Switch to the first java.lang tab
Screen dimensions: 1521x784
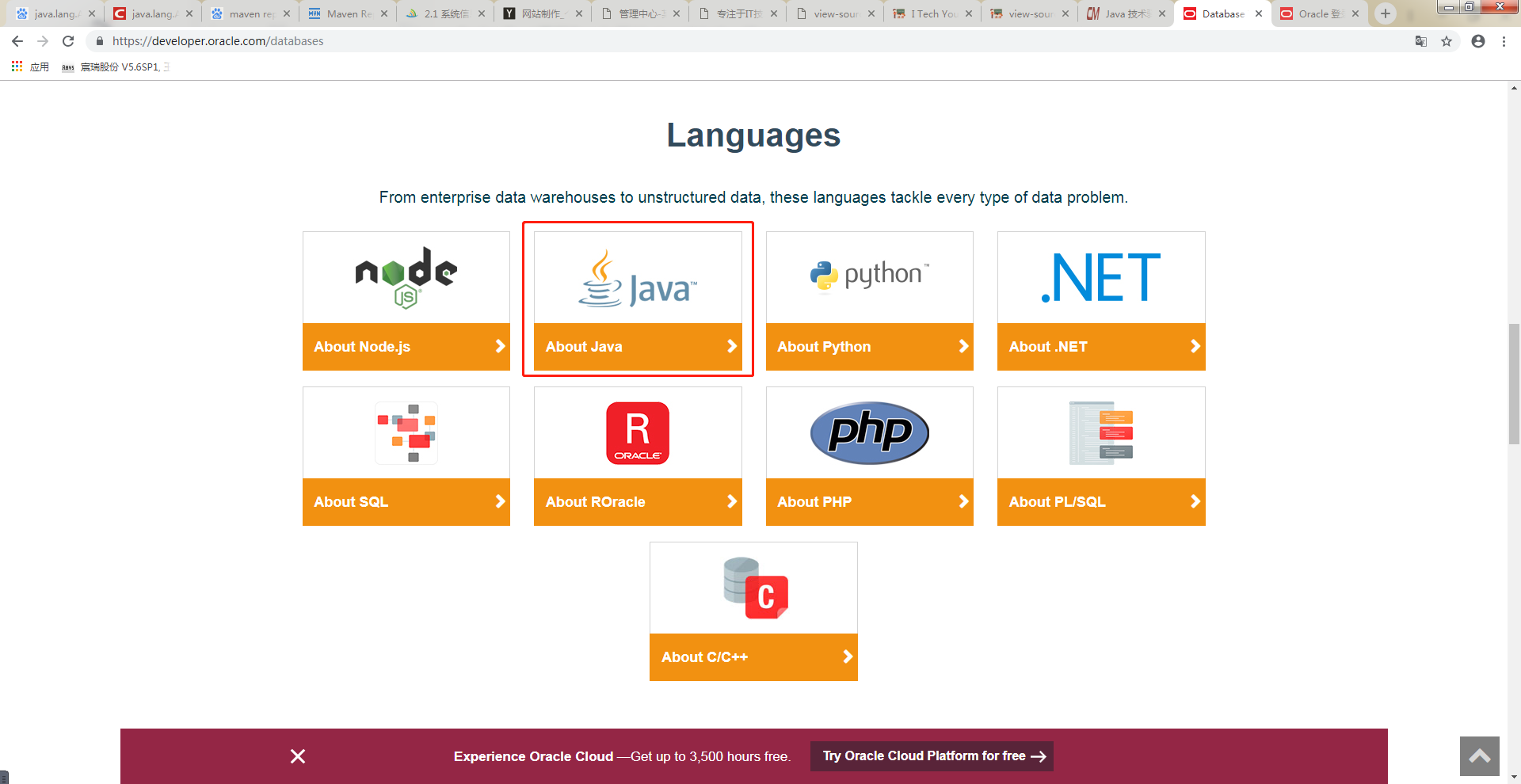[54, 13]
